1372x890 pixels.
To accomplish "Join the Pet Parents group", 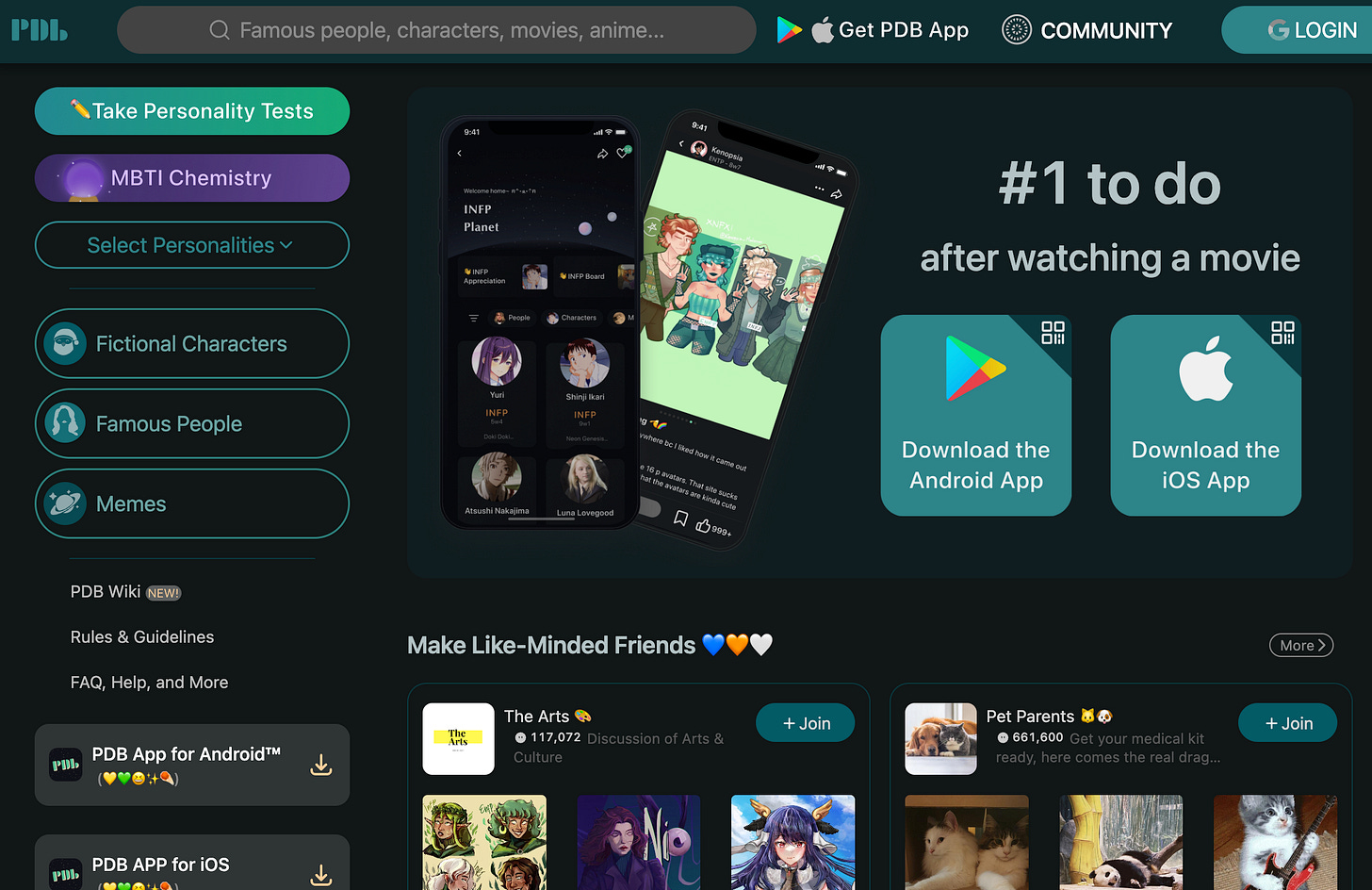I will tap(1288, 723).
